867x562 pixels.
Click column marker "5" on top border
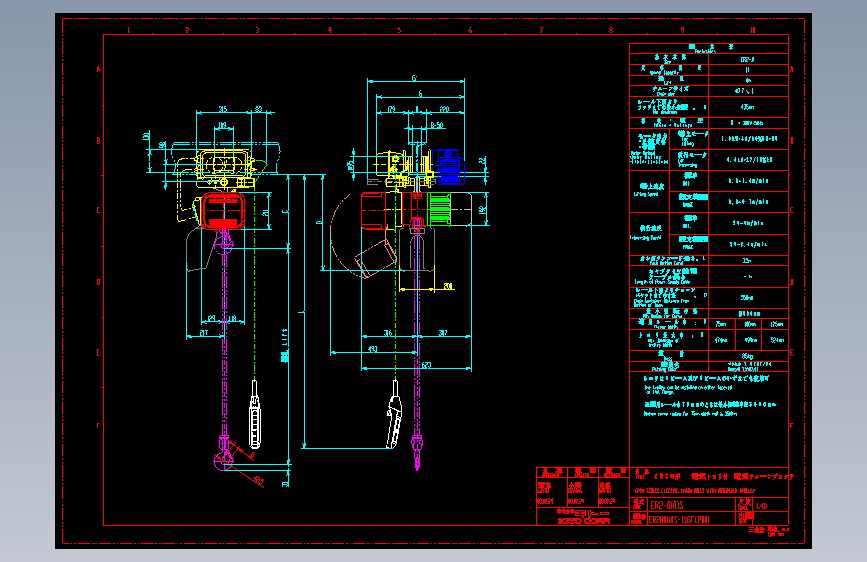click(399, 30)
